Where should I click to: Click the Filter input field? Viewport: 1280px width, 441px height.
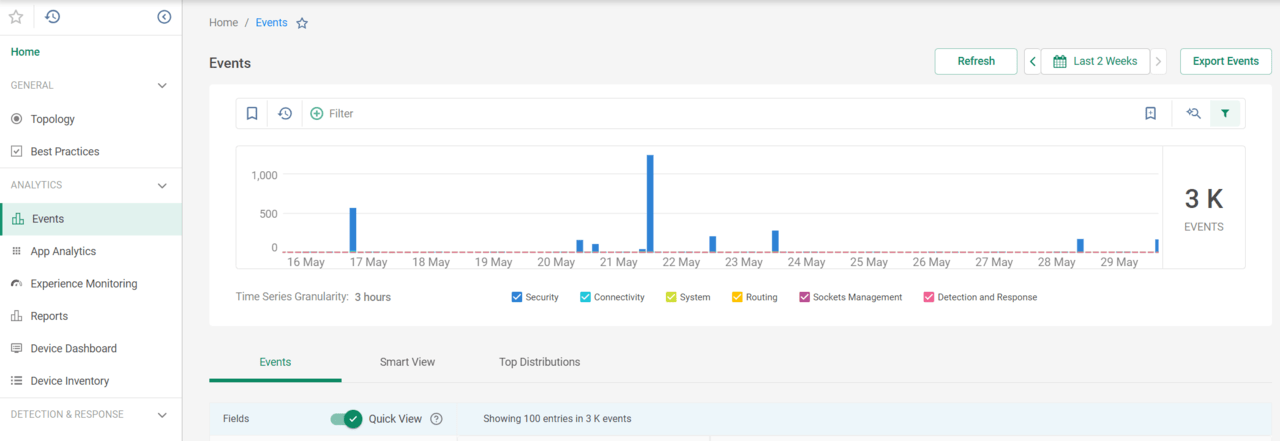click(720, 114)
